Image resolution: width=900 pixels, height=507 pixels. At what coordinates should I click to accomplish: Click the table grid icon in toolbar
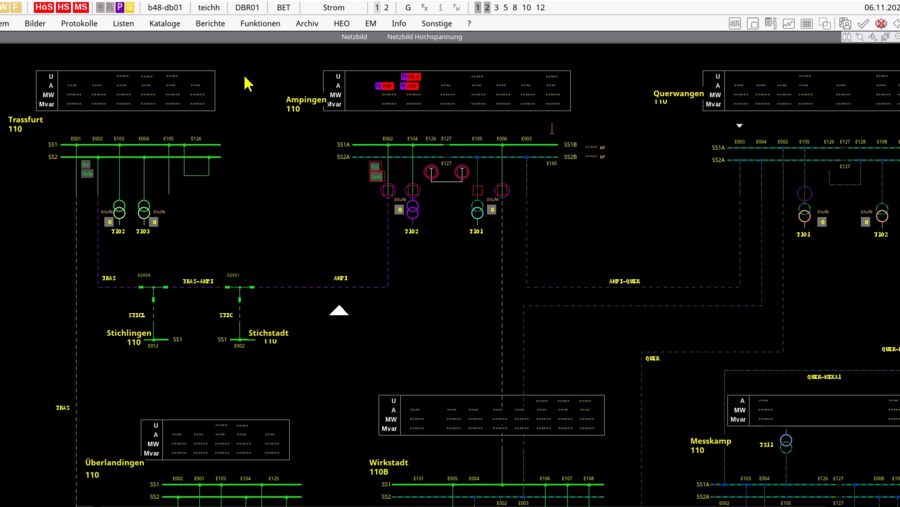click(x=806, y=23)
